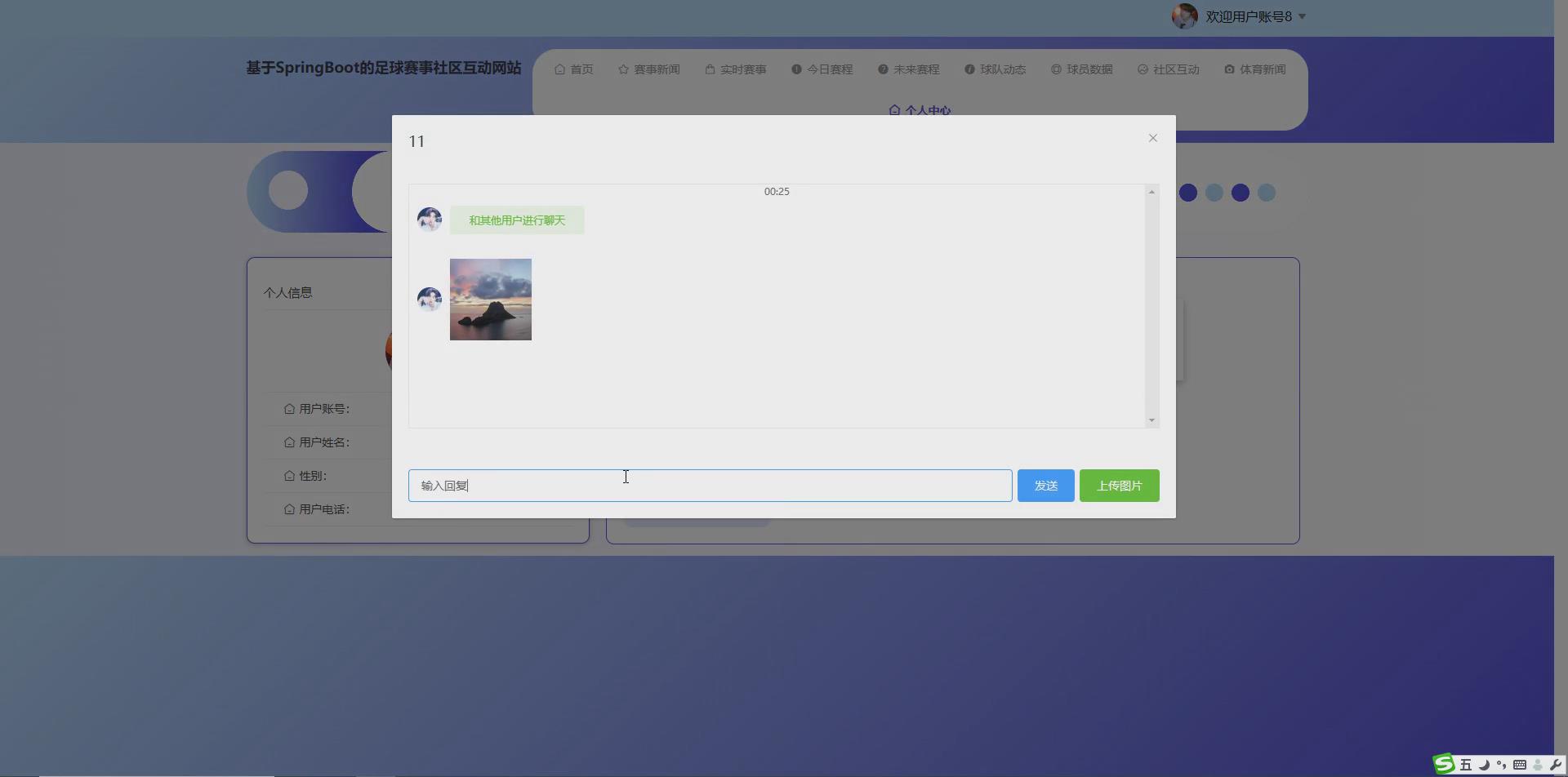
Task: Click the 上传图片 upload image button
Action: [1119, 486]
